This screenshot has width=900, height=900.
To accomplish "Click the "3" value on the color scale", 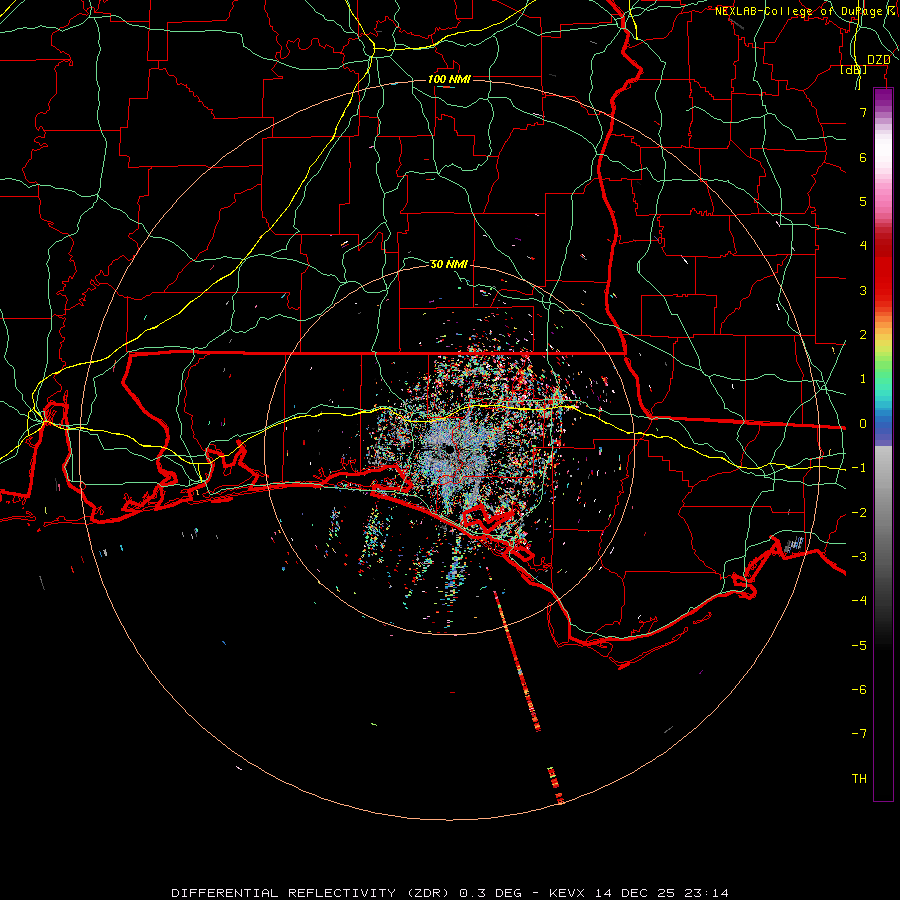I will tap(863, 290).
